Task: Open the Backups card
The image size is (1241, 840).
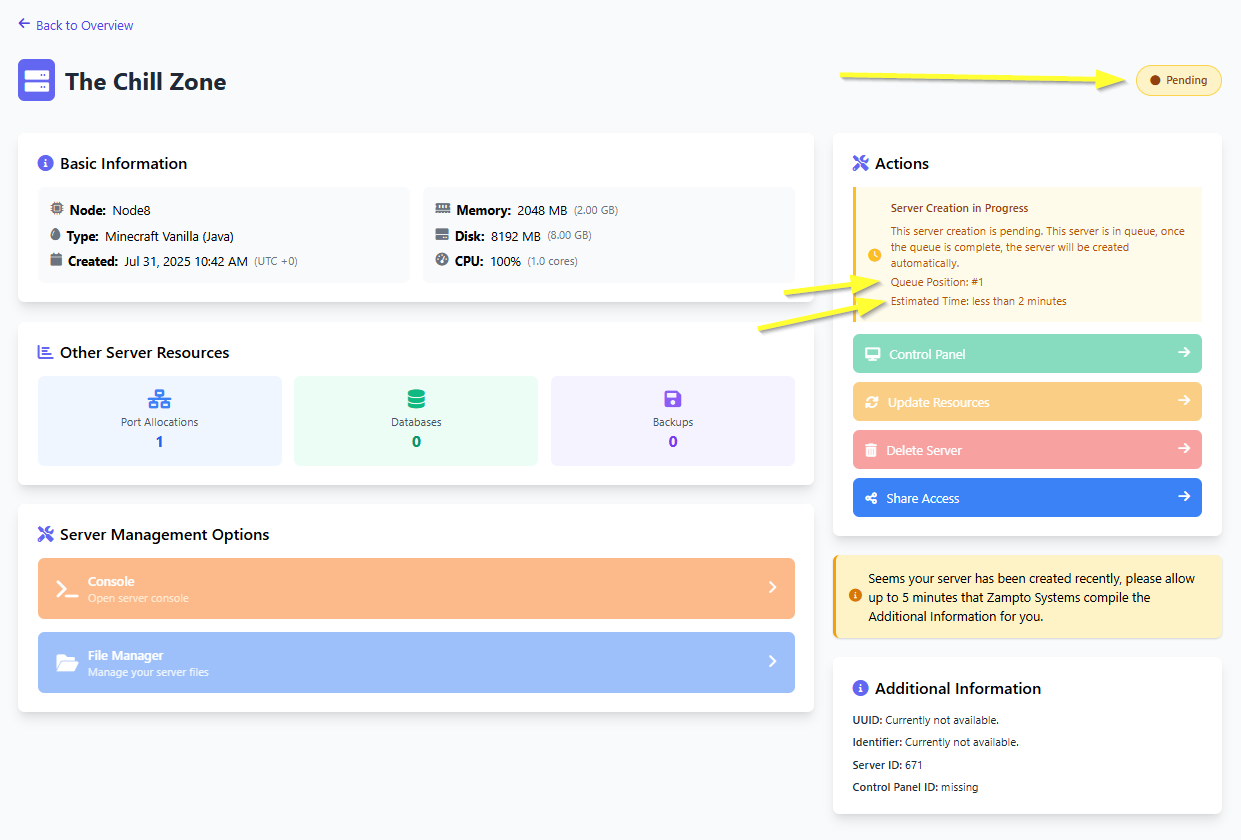Action: [673, 421]
